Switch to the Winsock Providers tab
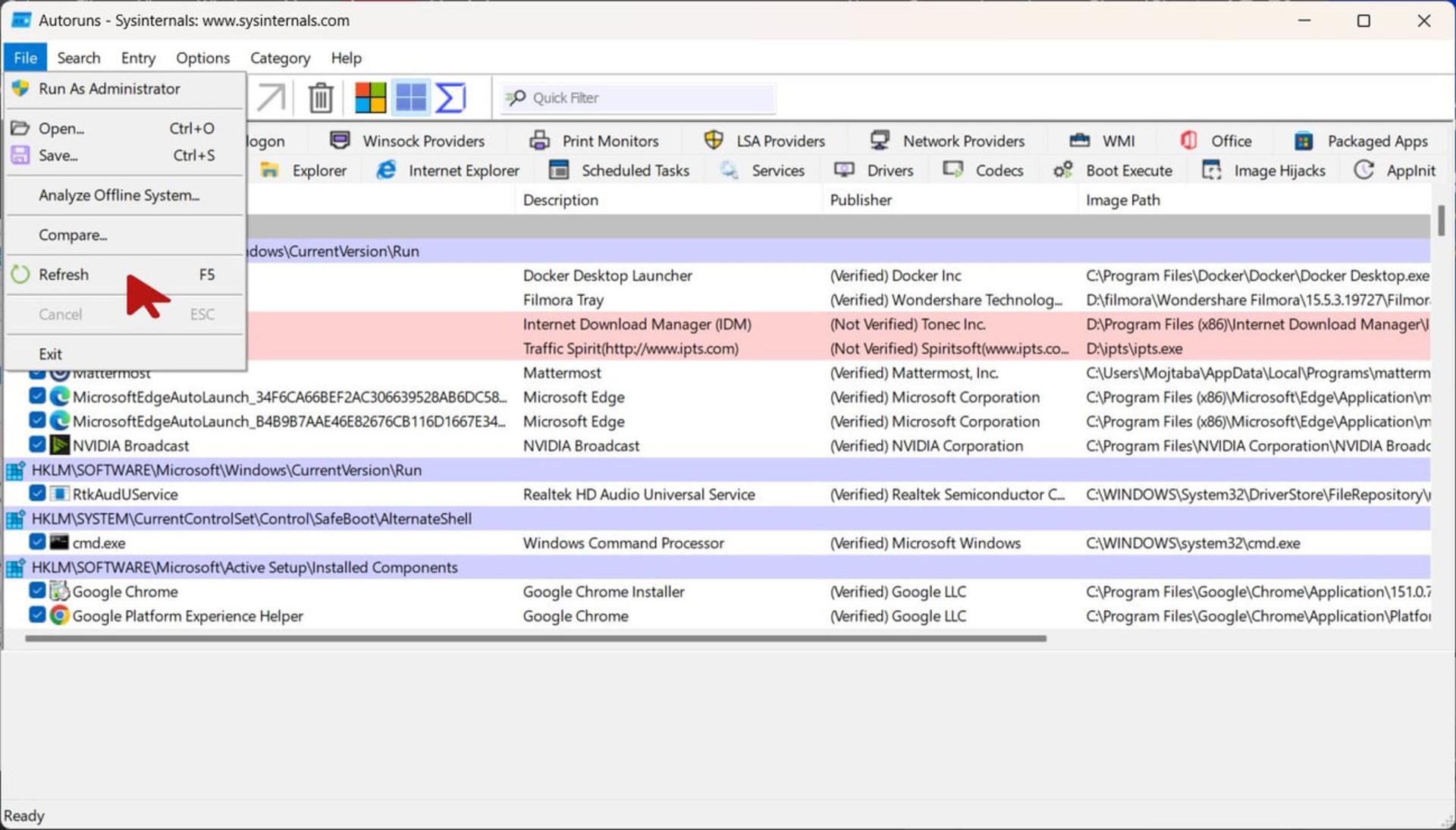This screenshot has width=1456, height=830. click(407, 141)
